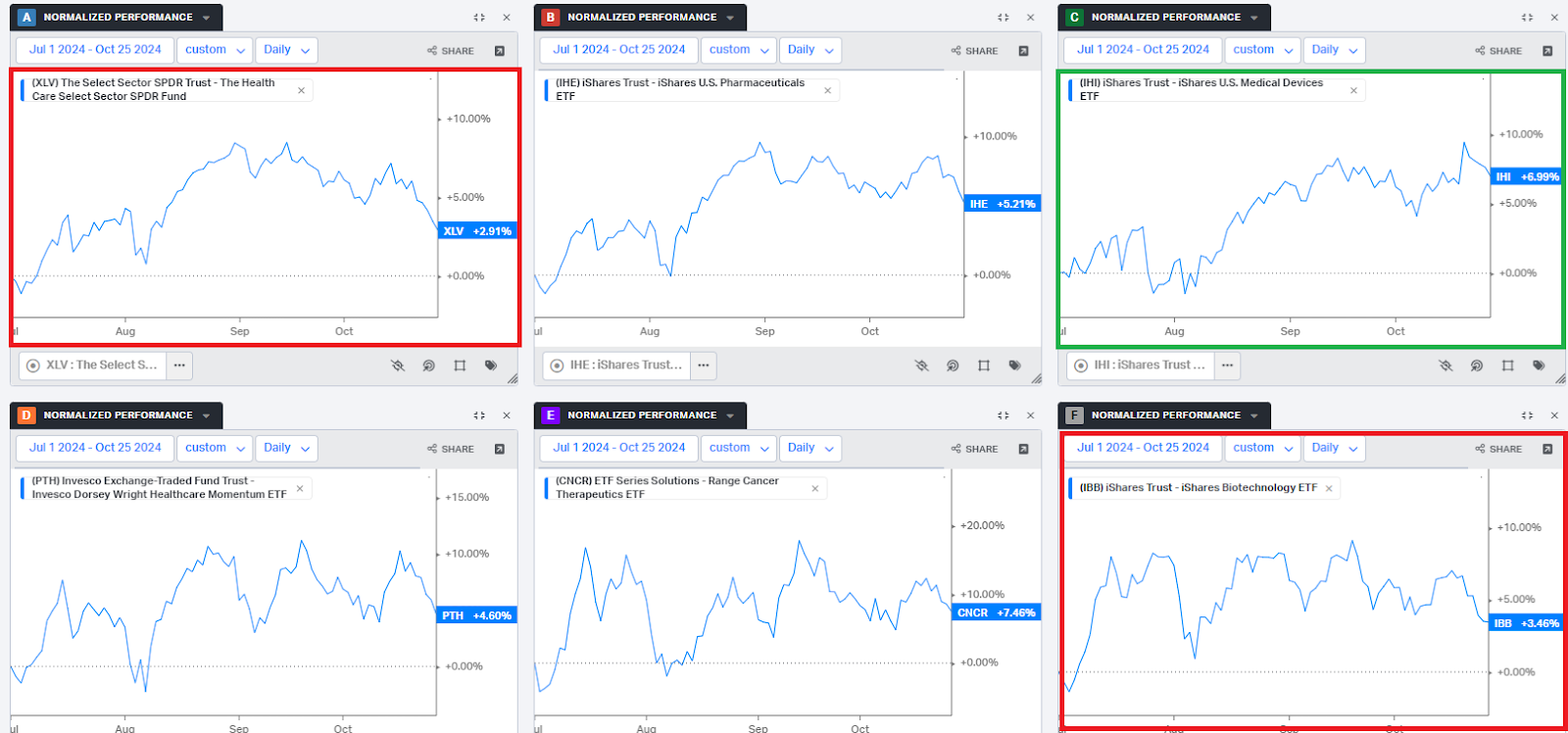Open the custom range dropdown in panel F
1568x733 pixels.
1263,448
